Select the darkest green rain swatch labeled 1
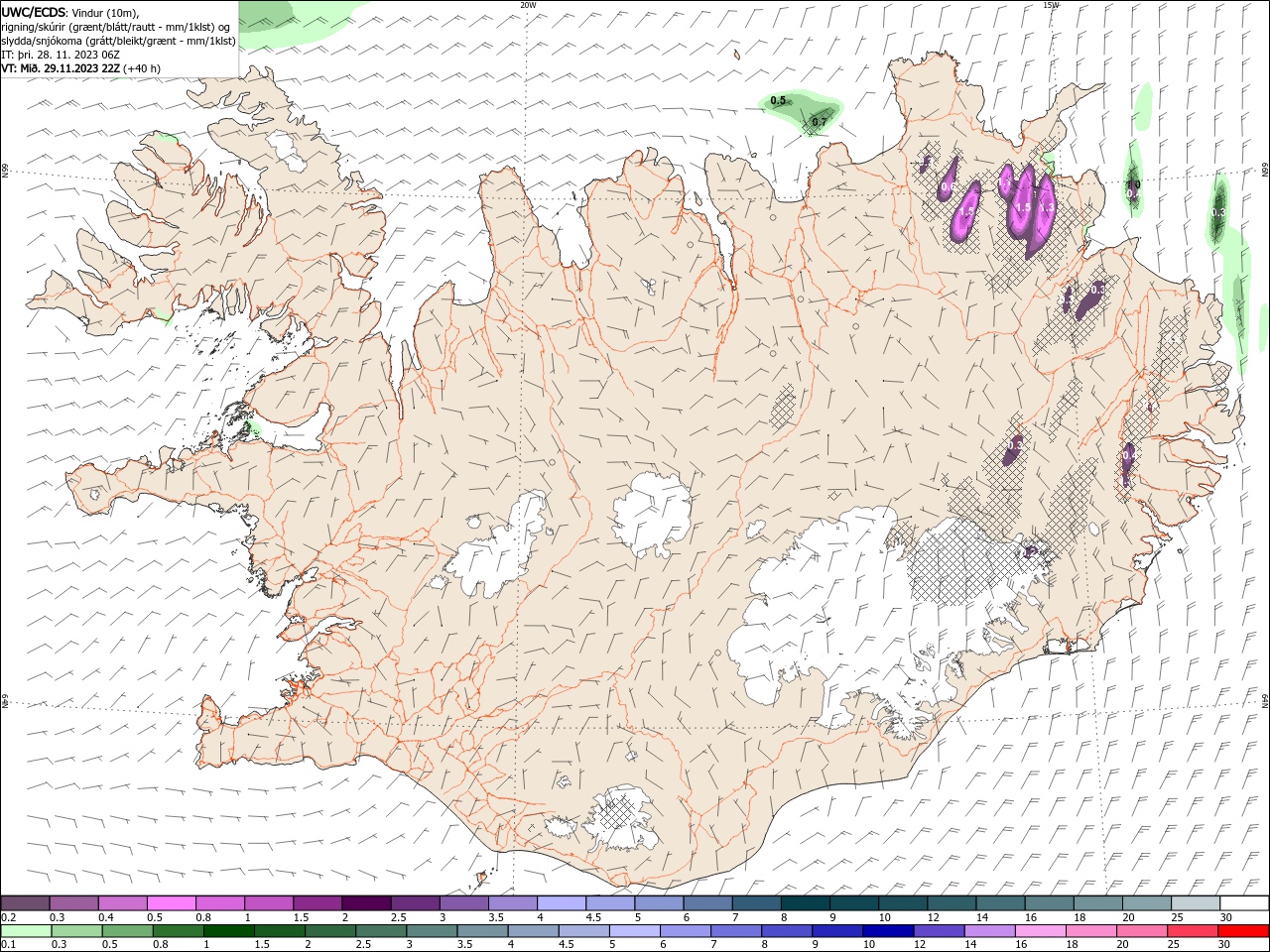Viewport: 1270px width, 952px height. [228, 931]
